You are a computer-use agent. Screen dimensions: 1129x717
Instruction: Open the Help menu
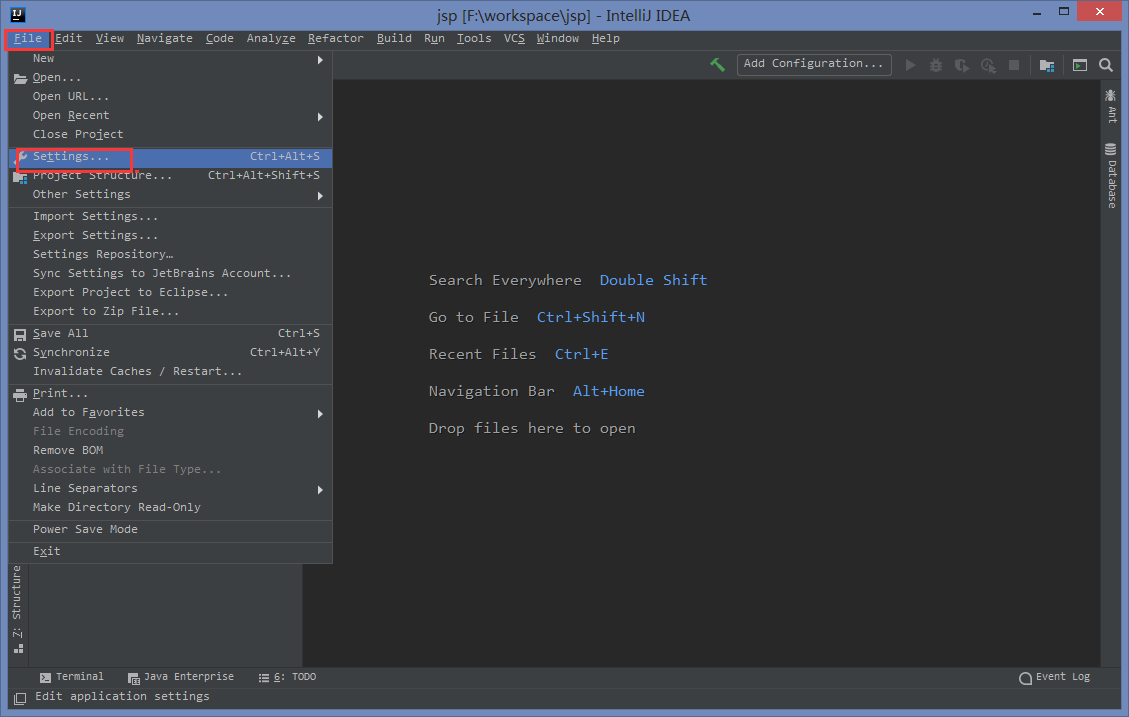pos(606,39)
